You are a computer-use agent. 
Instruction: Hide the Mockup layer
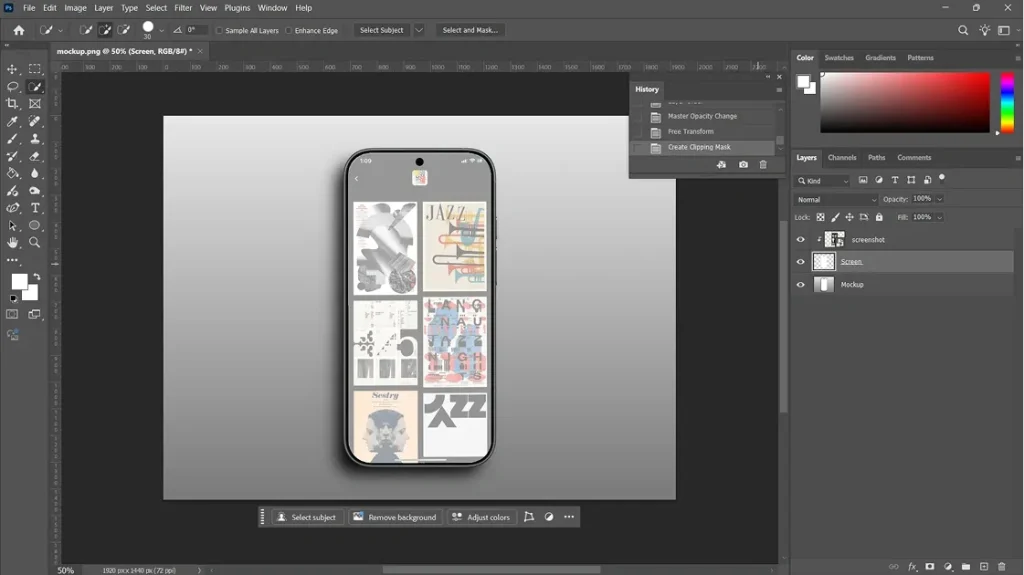801,285
